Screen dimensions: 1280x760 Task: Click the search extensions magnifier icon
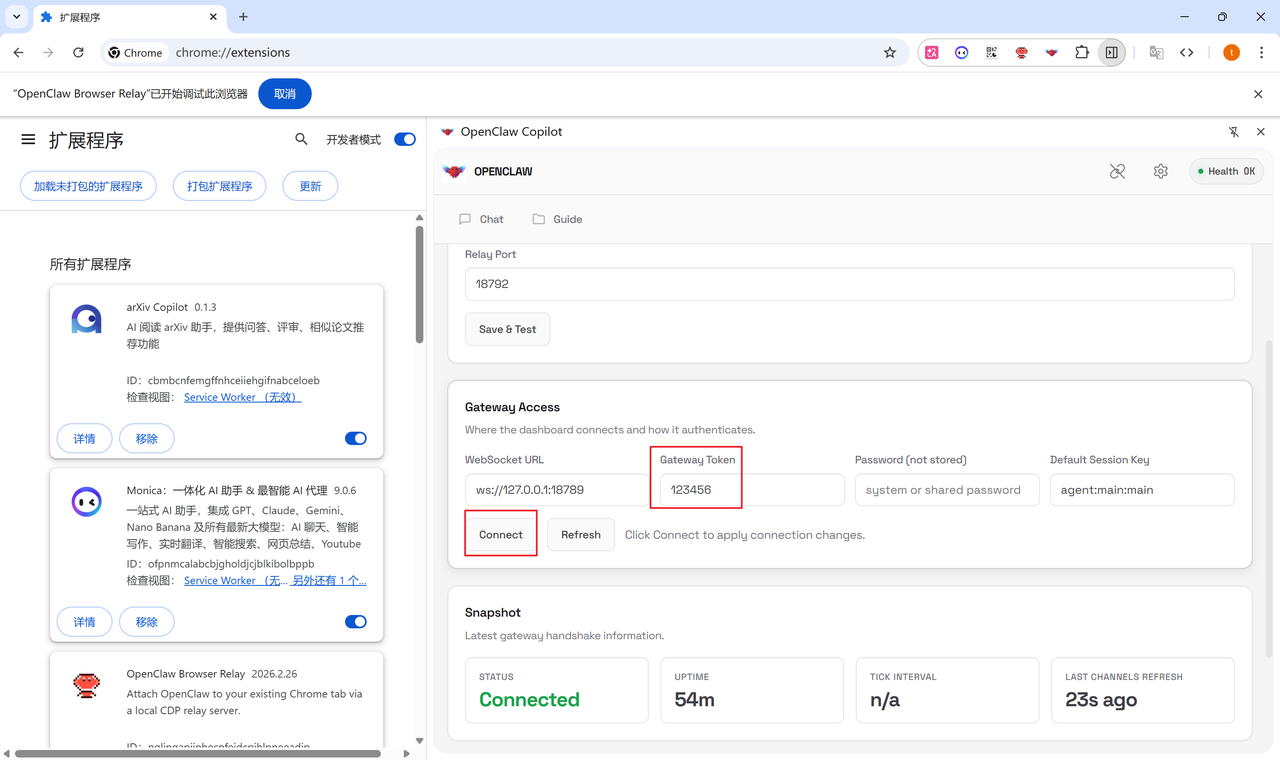[x=301, y=140]
